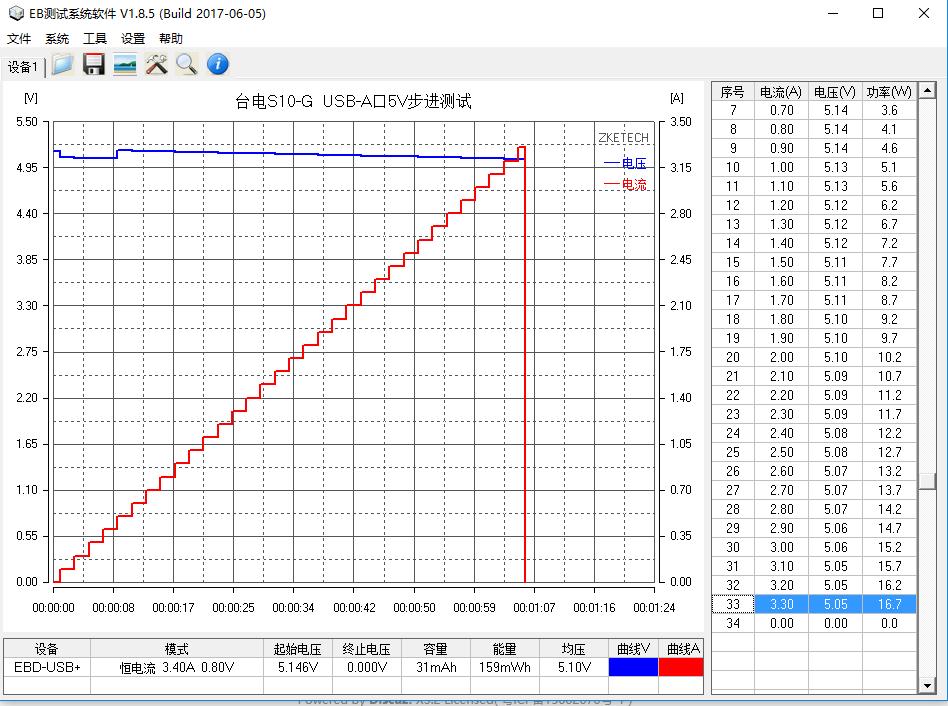948x706 pixels.
Task: Click the 电流(A) column header
Action: [x=780, y=91]
